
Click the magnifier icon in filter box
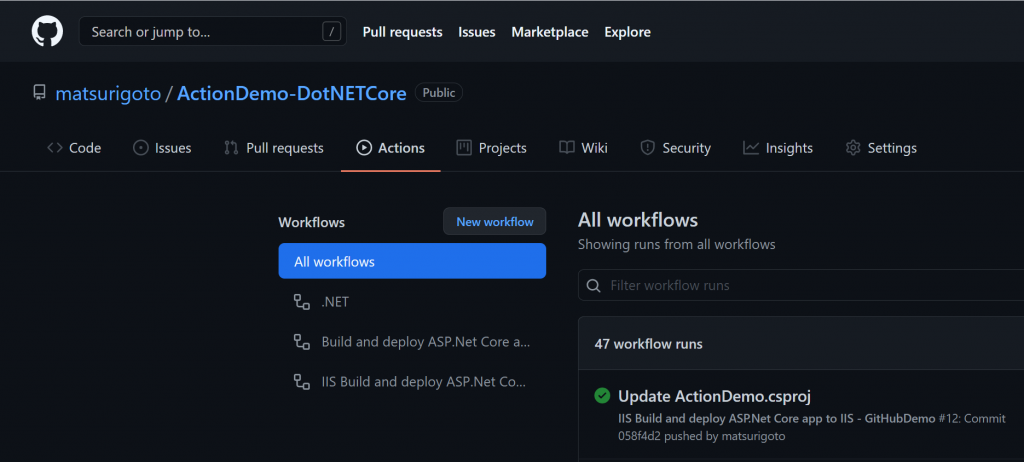point(595,286)
